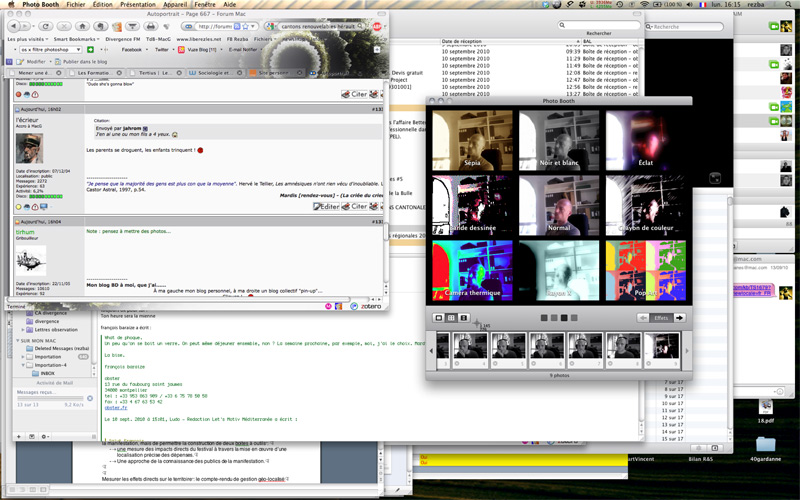
Task: Open Smart Bookmarks dropdown
Action: pyautogui.click(x=77, y=39)
